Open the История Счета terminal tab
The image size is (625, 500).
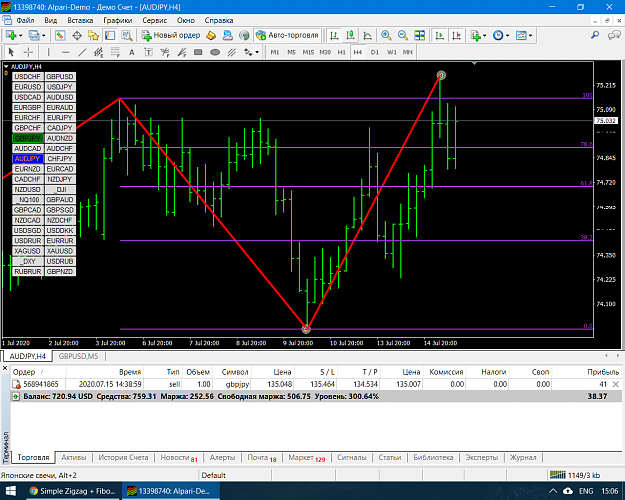tap(123, 457)
